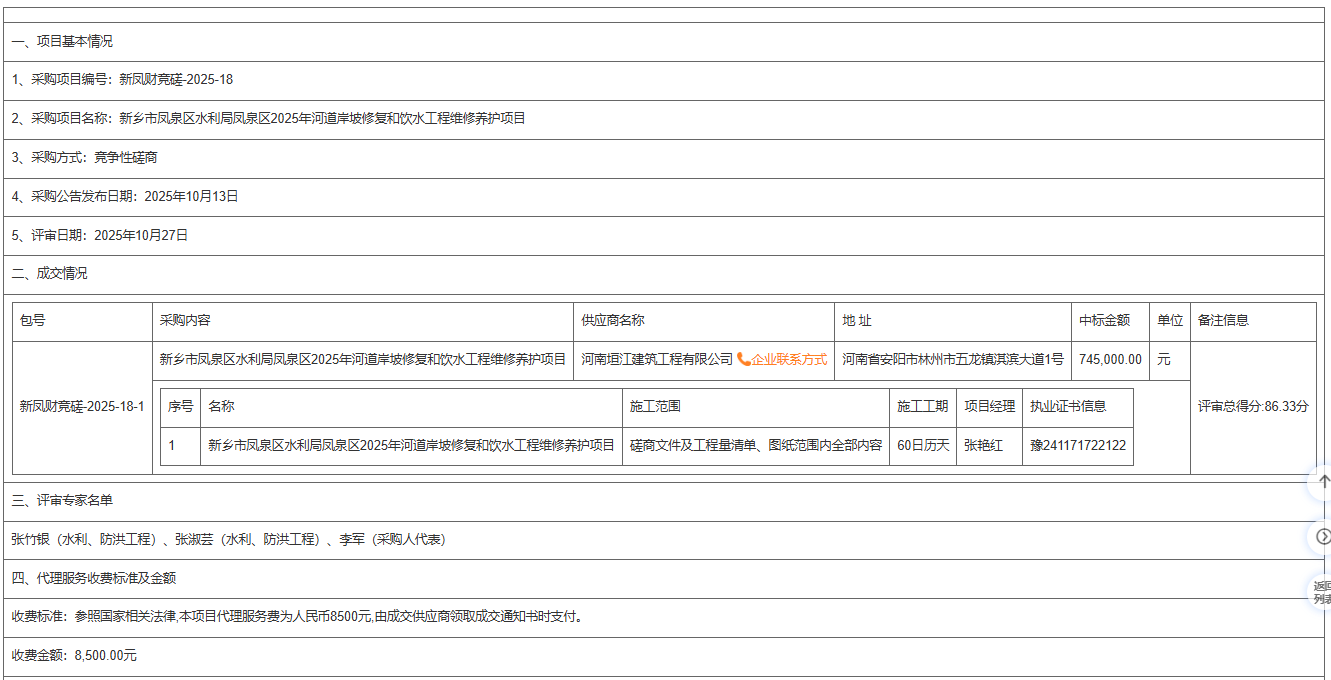
Task: Click the orange phone icon beside supplier name
Action: click(x=743, y=360)
